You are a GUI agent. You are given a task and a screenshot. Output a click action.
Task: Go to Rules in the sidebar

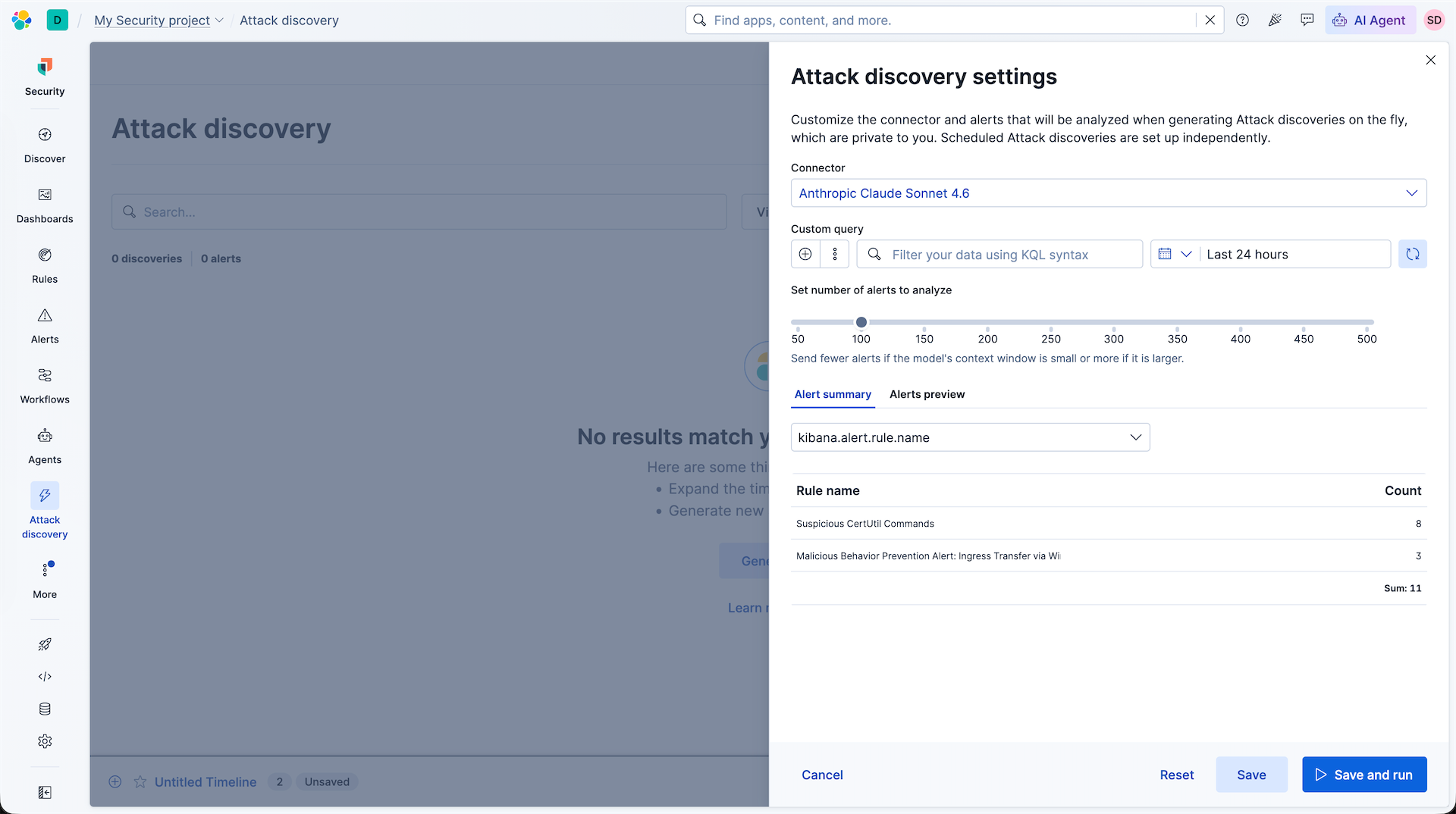click(45, 266)
